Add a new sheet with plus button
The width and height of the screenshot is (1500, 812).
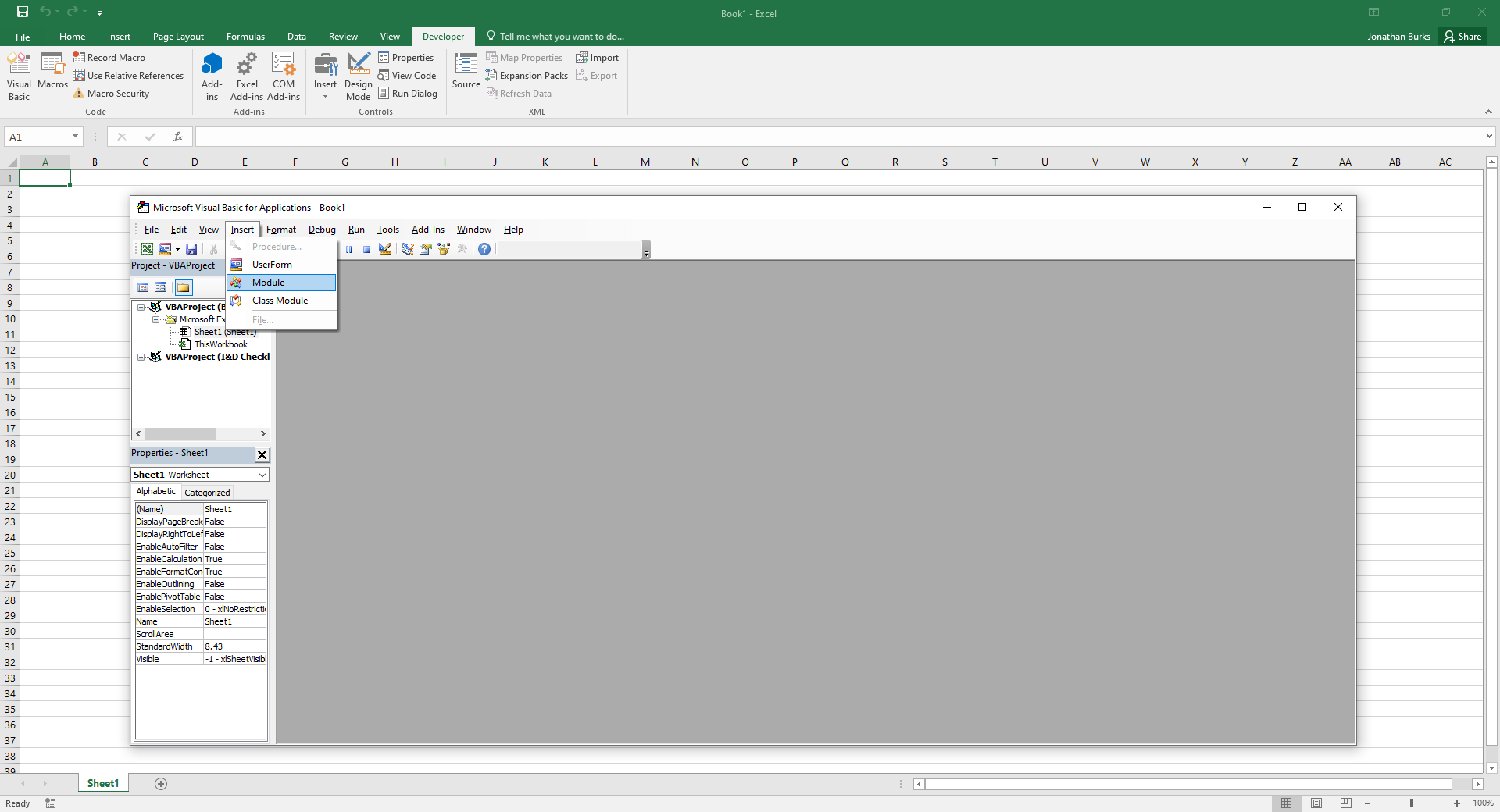pyautogui.click(x=161, y=784)
